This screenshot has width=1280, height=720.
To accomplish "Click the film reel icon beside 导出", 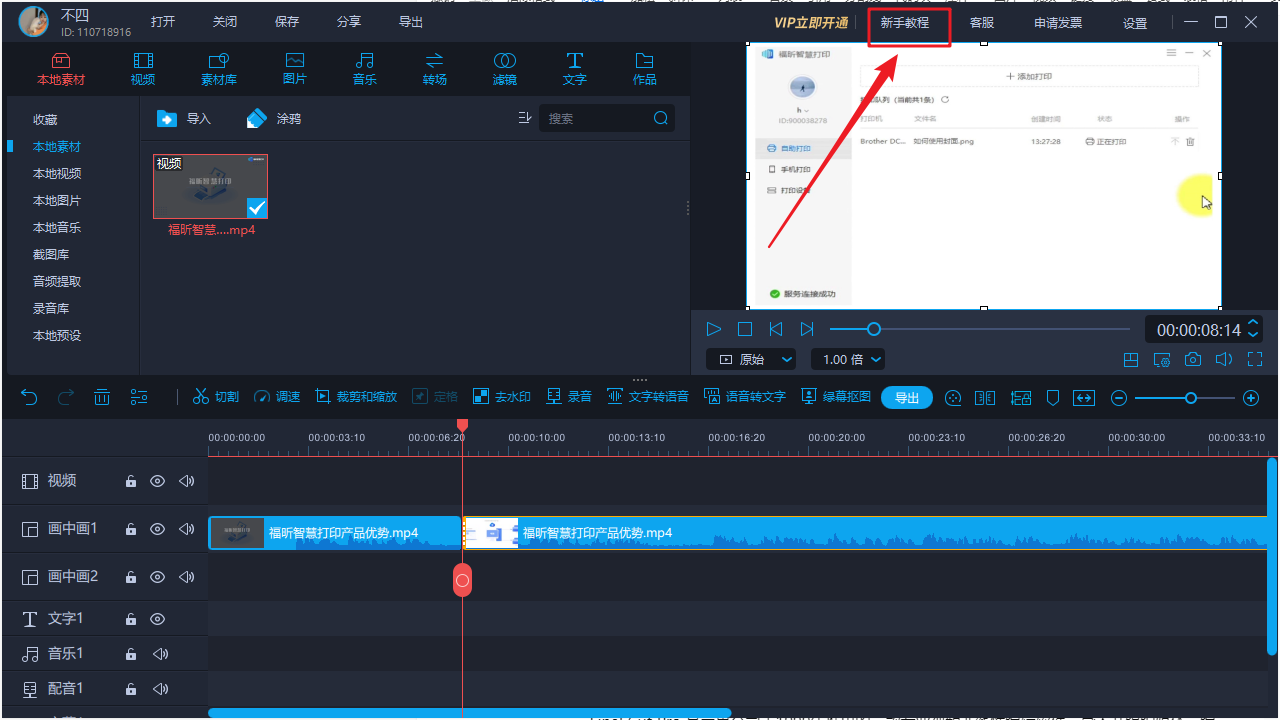I will 953,398.
